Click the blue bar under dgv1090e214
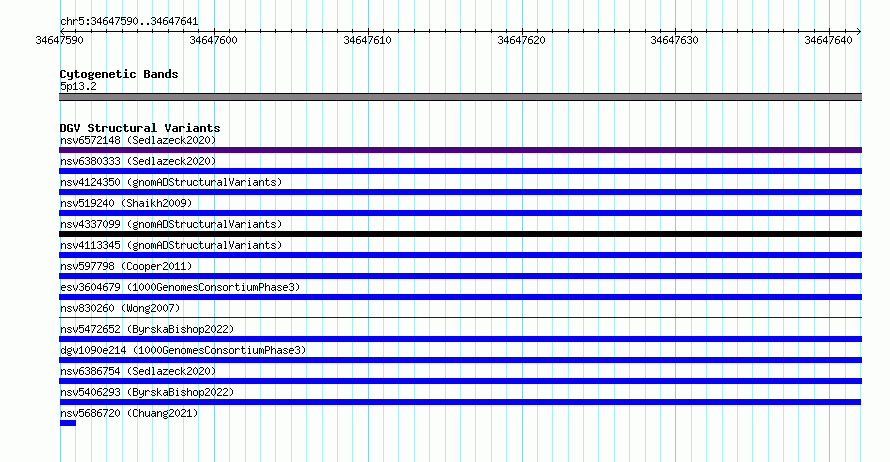890x462 pixels. point(460,360)
